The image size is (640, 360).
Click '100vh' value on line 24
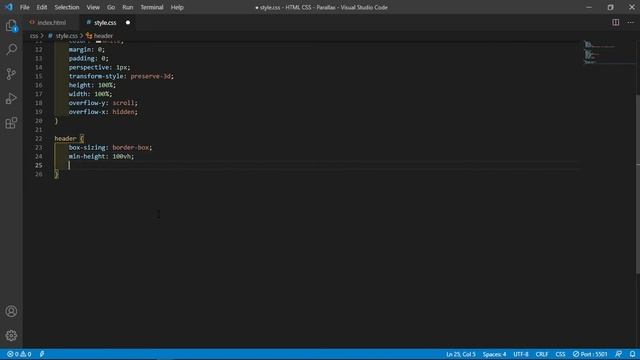(122, 156)
